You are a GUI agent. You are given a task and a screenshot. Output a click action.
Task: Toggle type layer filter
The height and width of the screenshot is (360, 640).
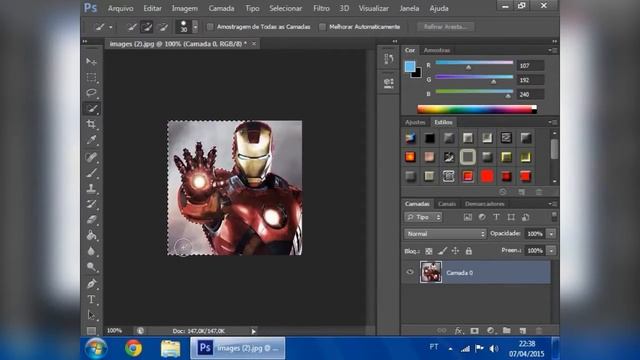point(496,217)
